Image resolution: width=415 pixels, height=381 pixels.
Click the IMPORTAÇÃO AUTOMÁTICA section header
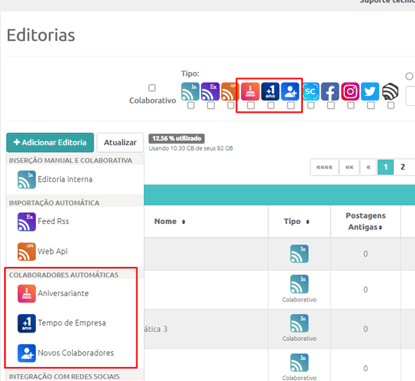point(54,203)
